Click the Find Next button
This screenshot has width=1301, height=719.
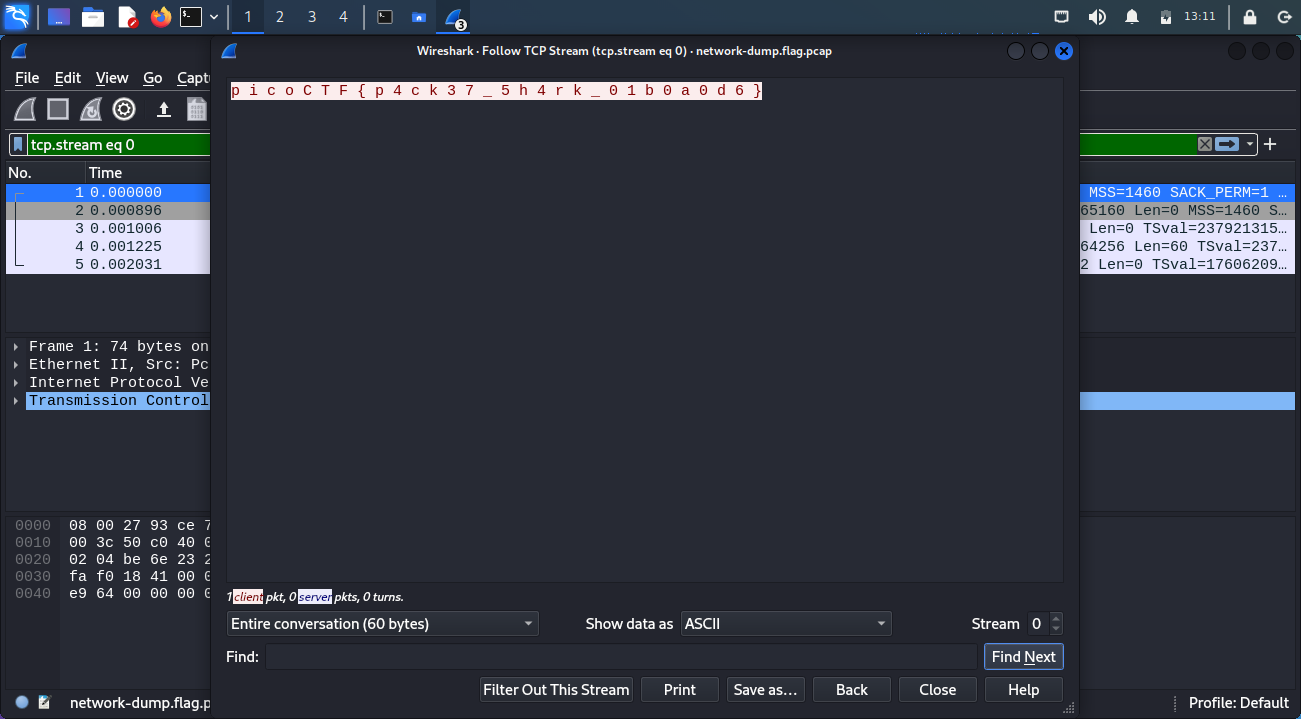click(1024, 657)
